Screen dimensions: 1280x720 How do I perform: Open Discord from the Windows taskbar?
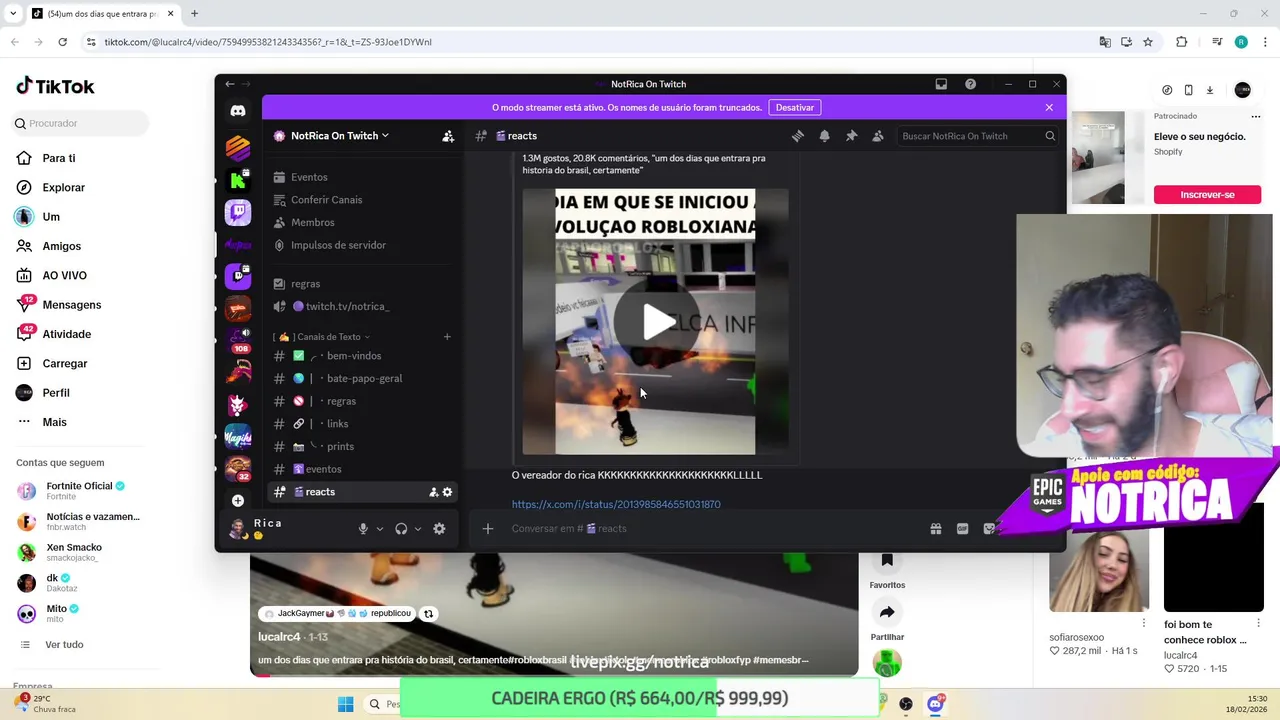pos(935,704)
